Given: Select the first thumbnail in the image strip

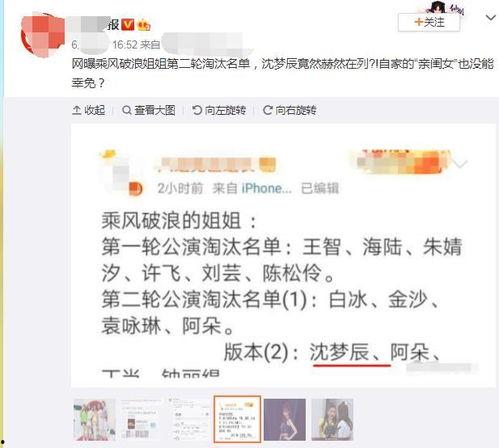Looking at the screenshot, I should [94, 420].
